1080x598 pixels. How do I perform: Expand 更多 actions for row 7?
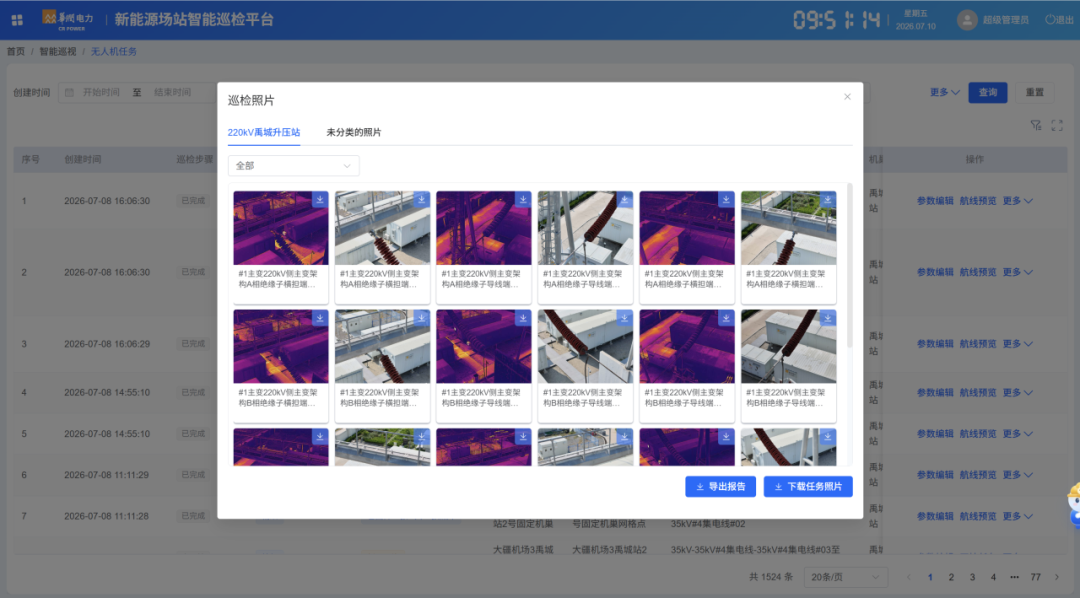point(1017,517)
